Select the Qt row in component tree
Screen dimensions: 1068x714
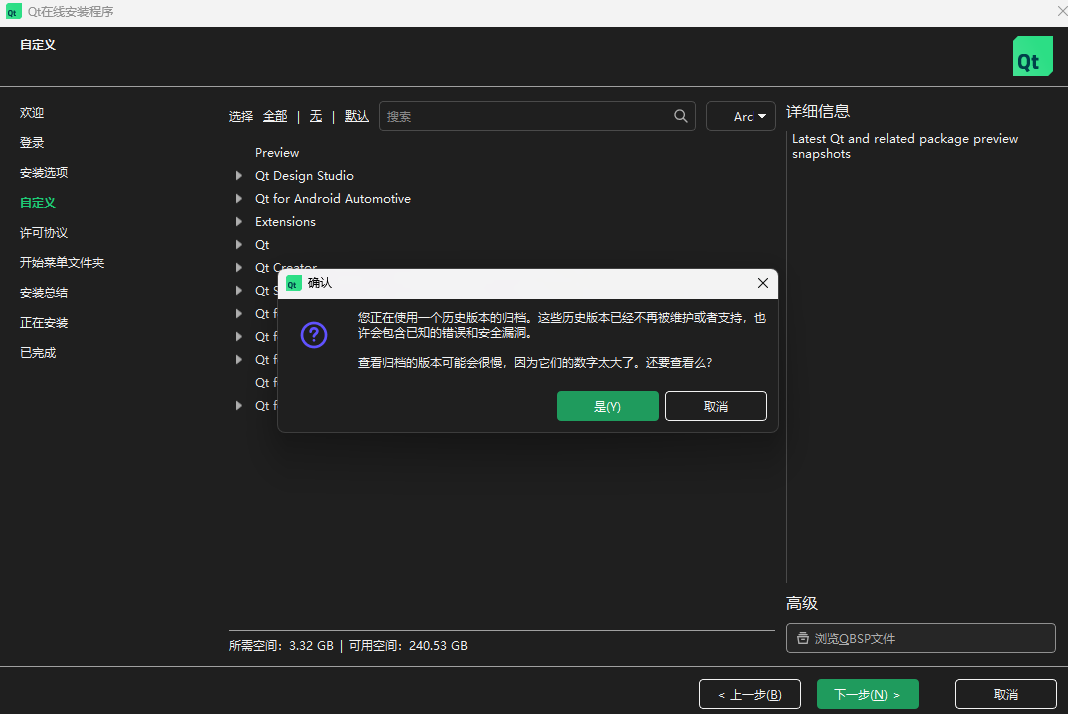pos(262,245)
